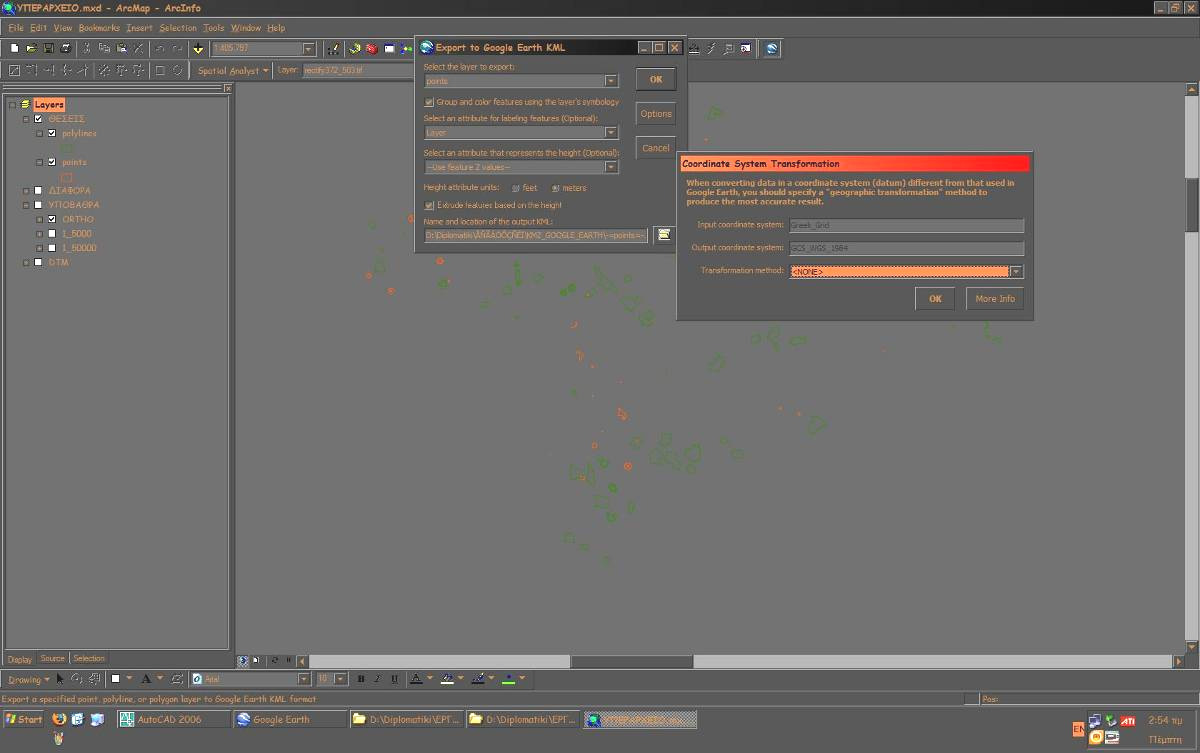
Task: Click OK in Export to Google Earth KML
Action: click(656, 79)
